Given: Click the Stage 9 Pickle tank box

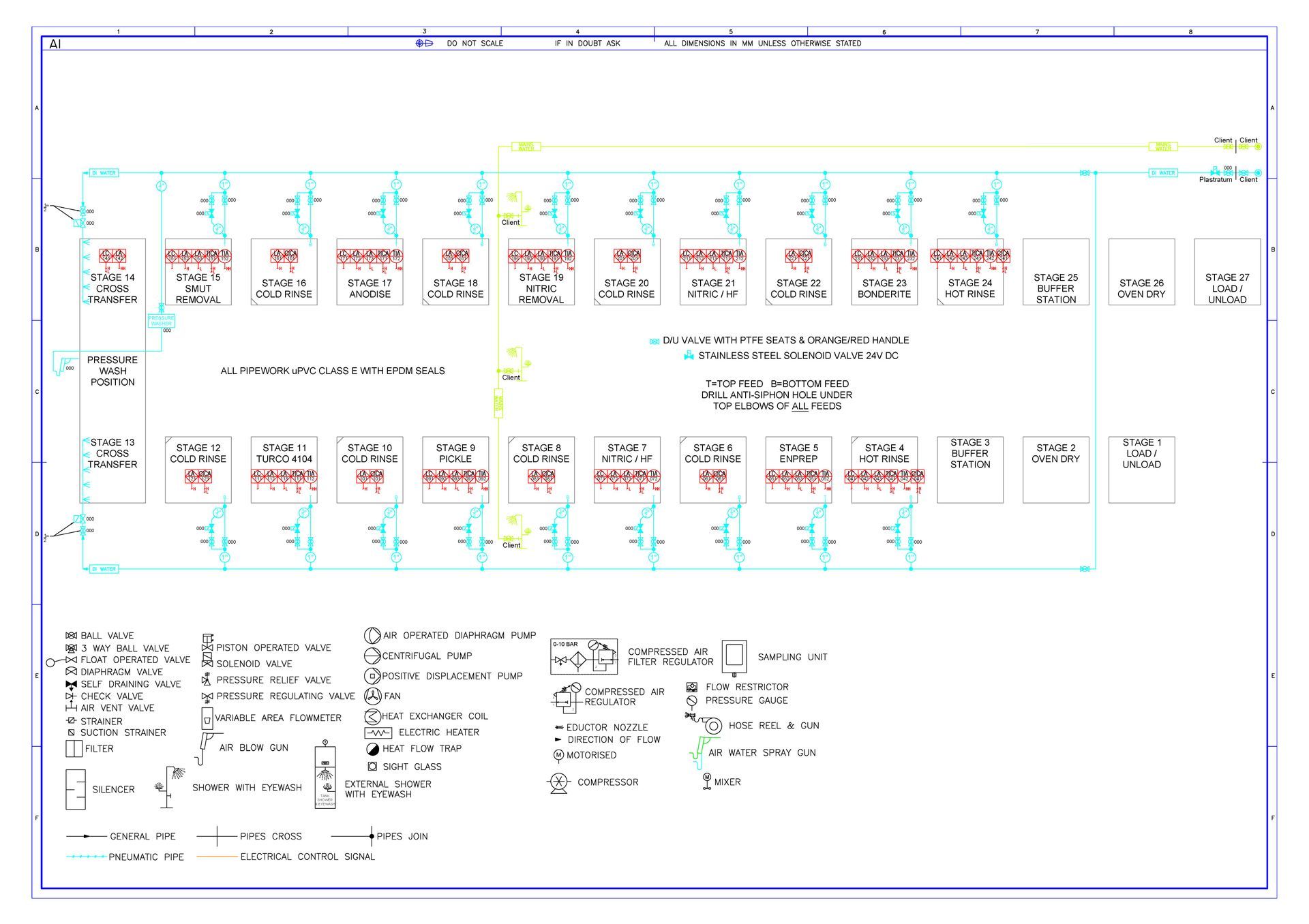Looking at the screenshot, I should click(x=455, y=453).
